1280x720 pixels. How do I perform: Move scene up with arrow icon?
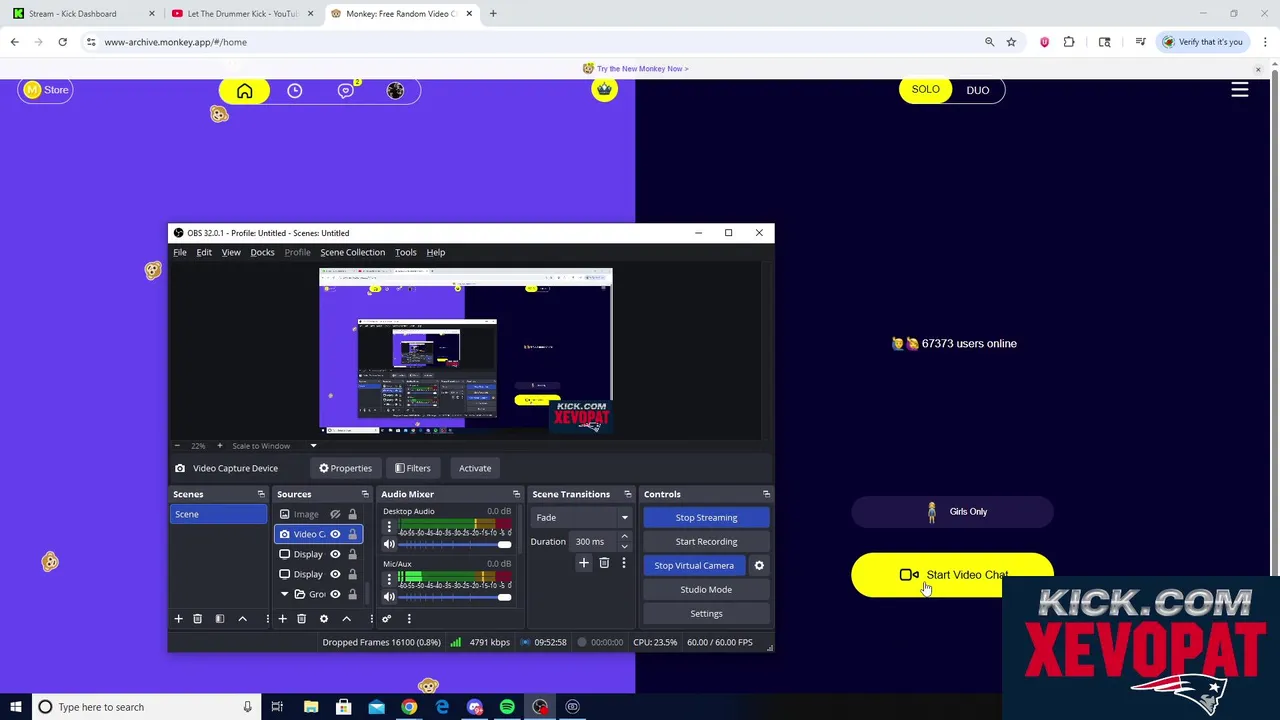(242, 619)
